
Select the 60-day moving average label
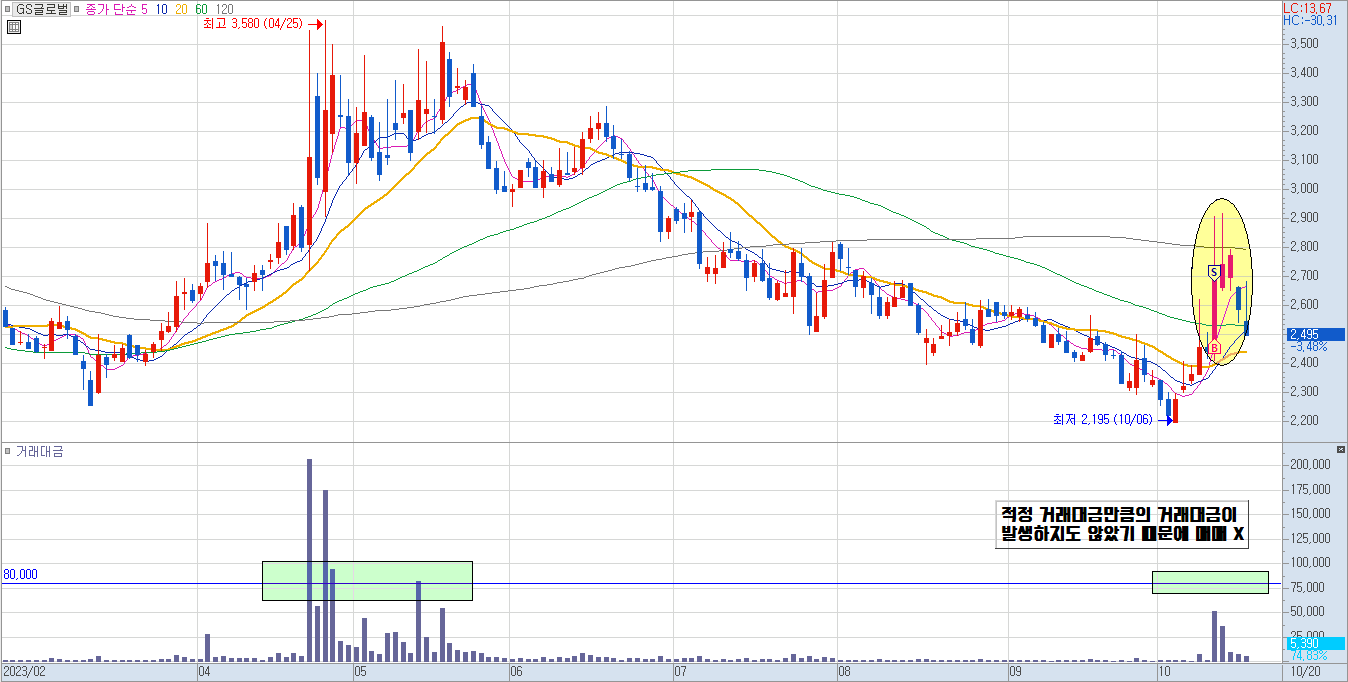[201, 9]
